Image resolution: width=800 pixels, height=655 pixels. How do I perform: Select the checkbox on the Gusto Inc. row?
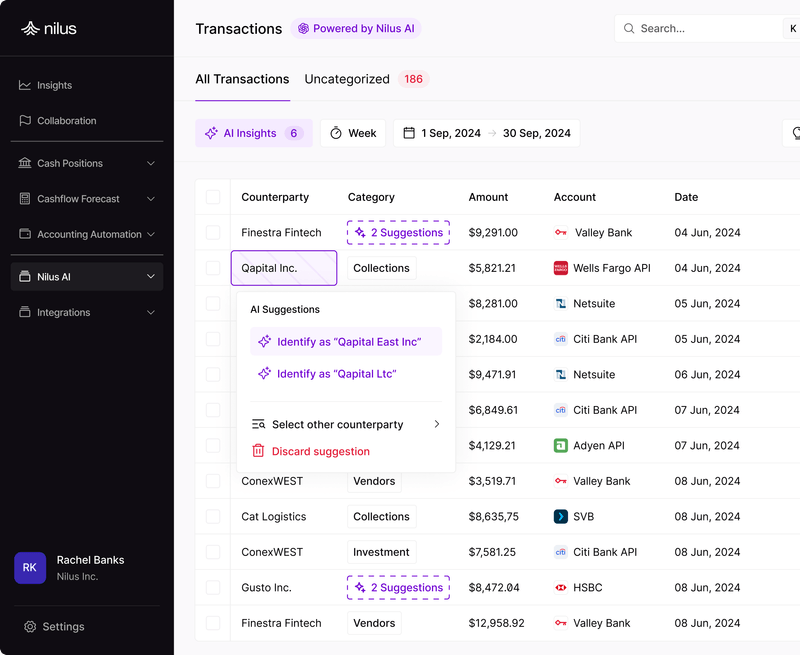pos(212,587)
